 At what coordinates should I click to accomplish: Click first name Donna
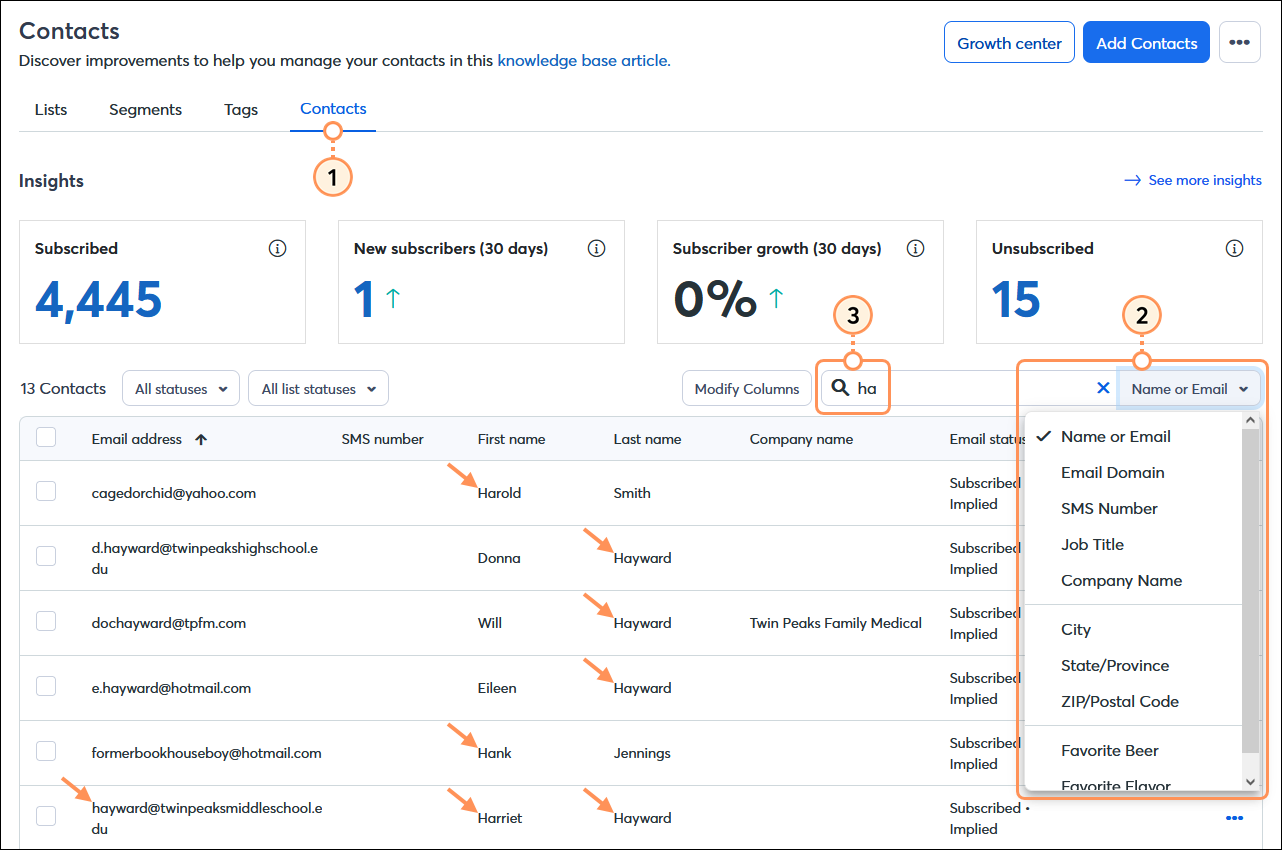pos(499,558)
